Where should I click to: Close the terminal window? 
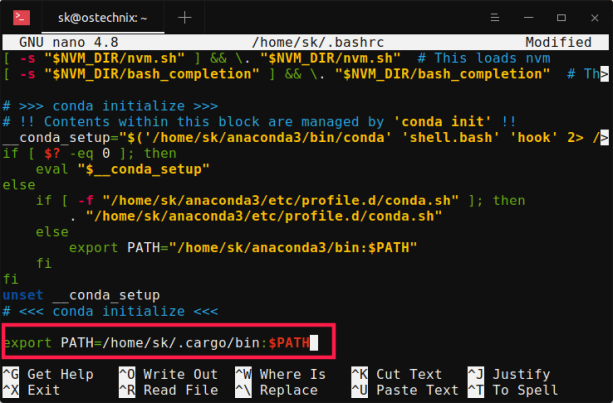coord(595,18)
